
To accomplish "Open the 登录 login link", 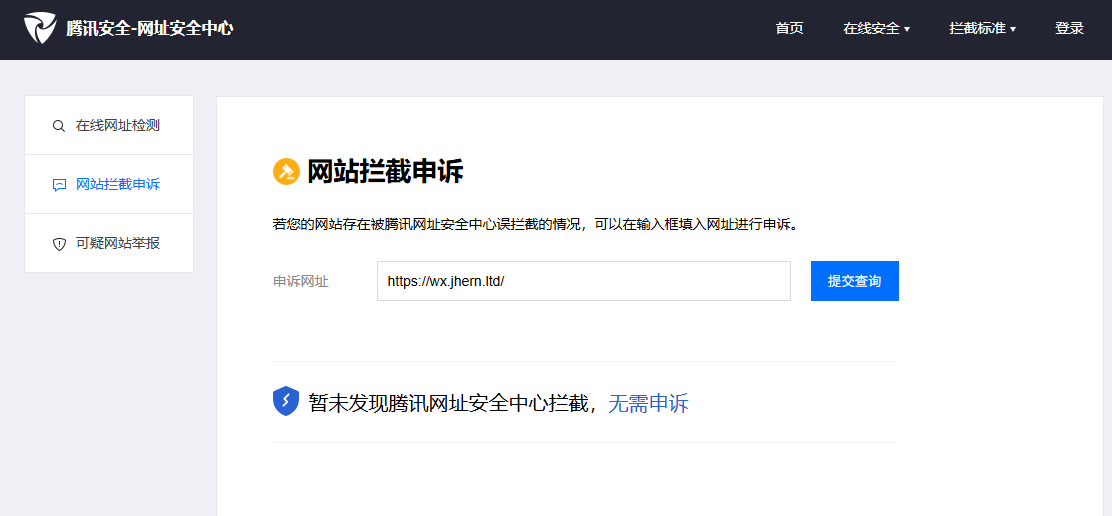I will [x=1069, y=28].
